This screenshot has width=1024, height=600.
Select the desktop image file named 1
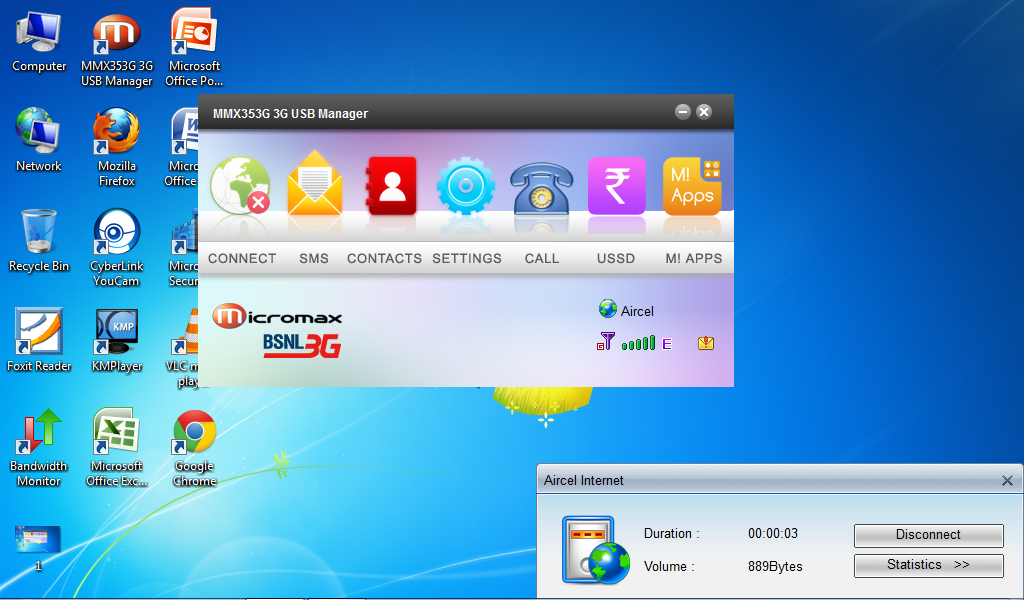click(x=38, y=548)
